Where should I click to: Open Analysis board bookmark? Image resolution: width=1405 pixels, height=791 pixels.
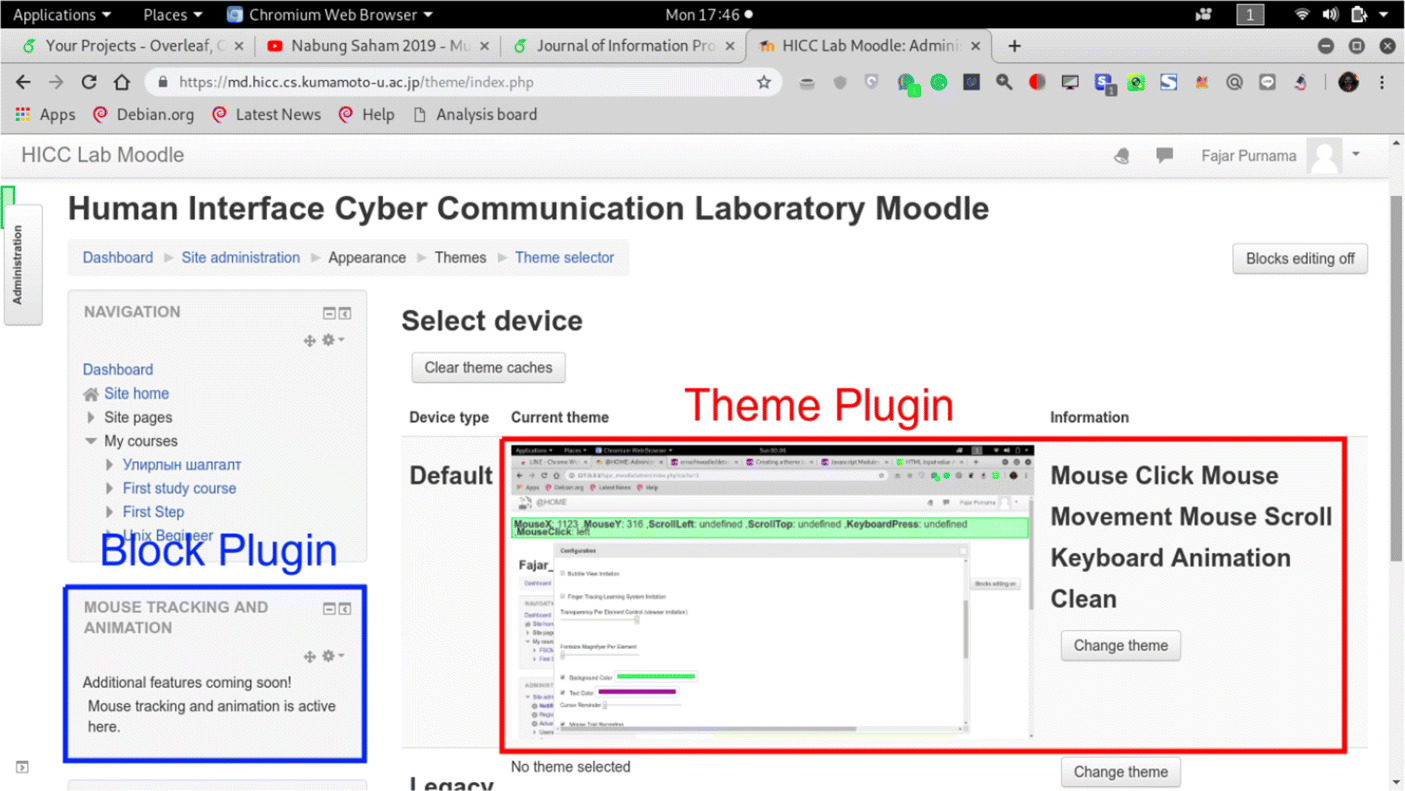[x=475, y=115]
